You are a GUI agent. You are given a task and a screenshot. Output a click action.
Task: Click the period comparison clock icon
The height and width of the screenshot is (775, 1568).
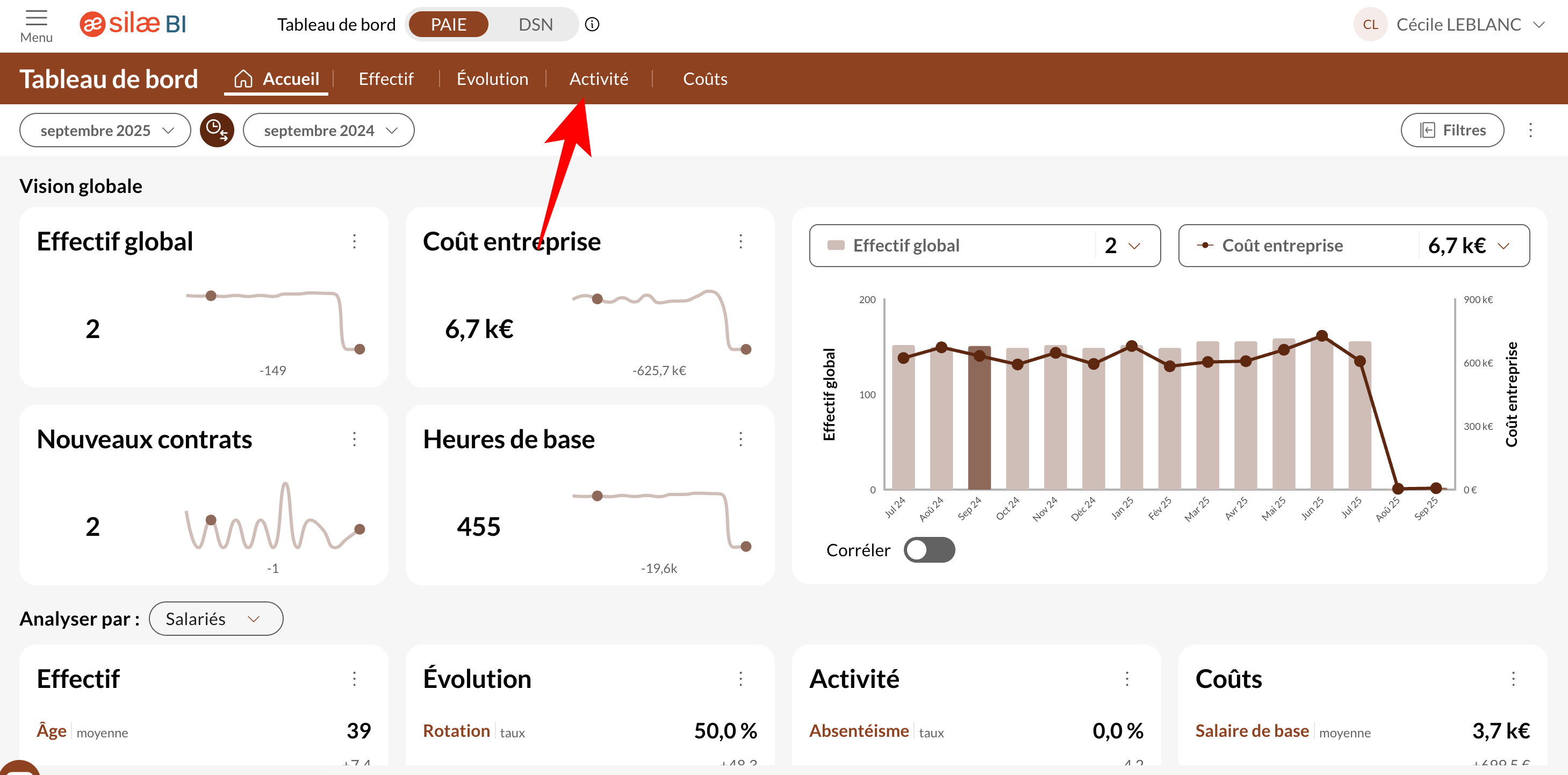pyautogui.click(x=217, y=130)
